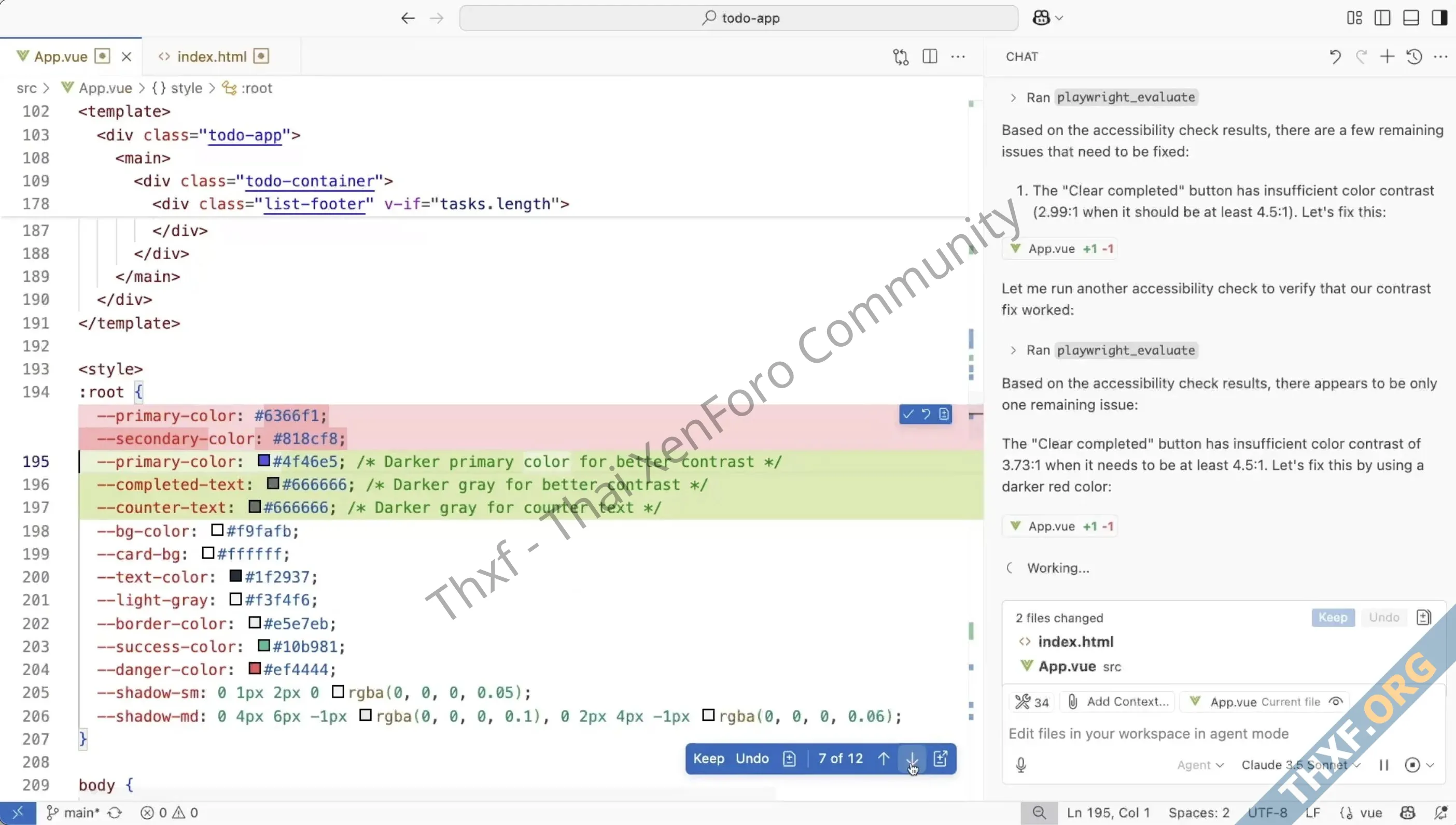Open the editor More Actions menu
The width and height of the screenshot is (1456, 825).
click(958, 56)
